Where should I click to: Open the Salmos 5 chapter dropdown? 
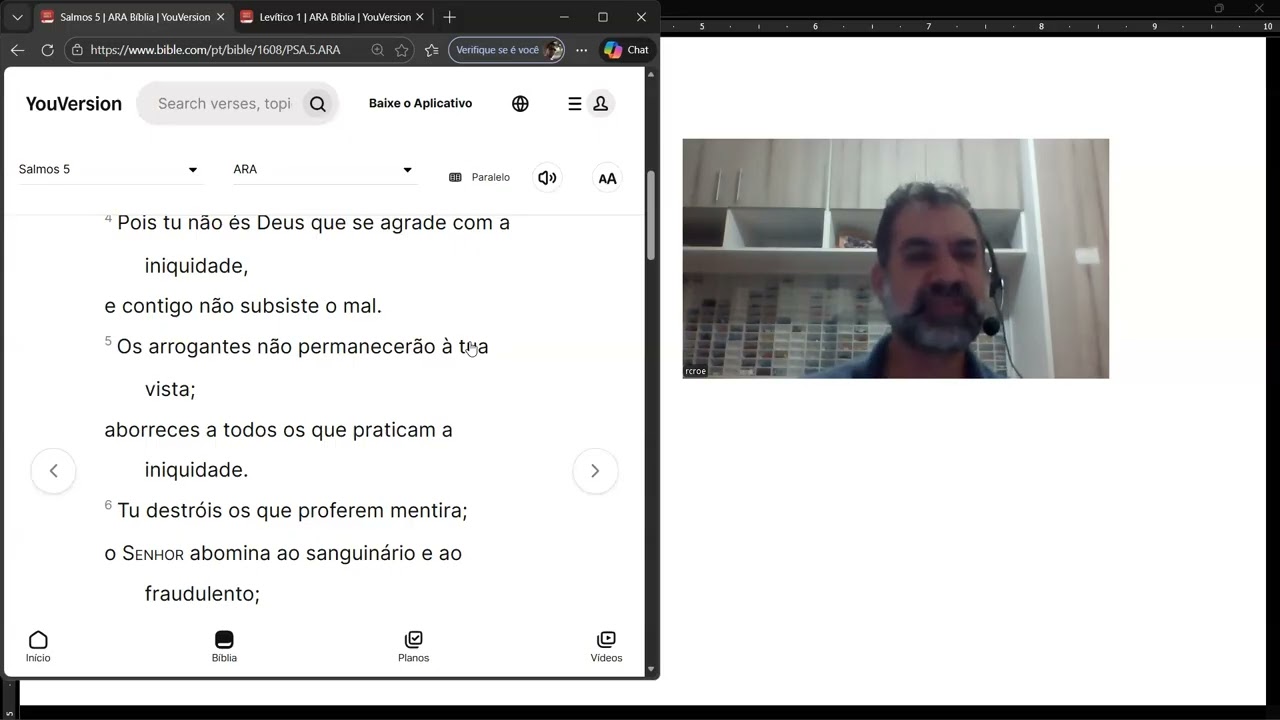[x=108, y=169]
